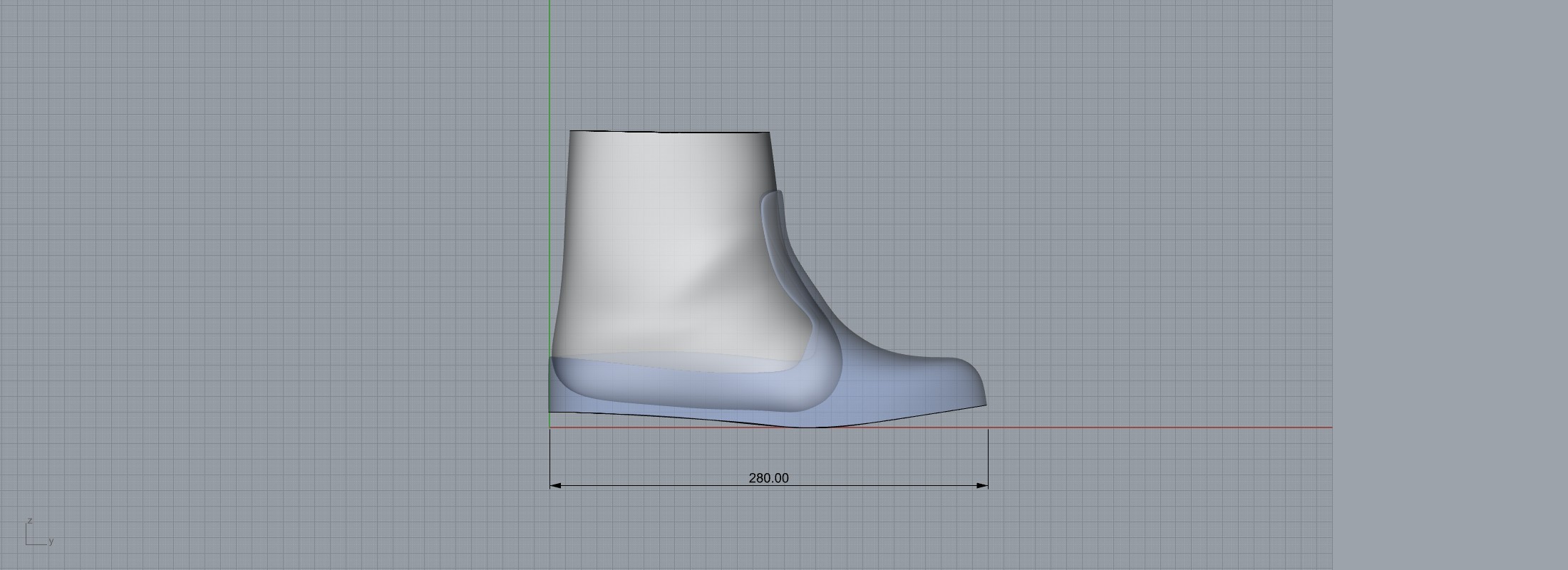Screen dimensions: 1568x570
Task: Click the right extension line of the dimension
Action: tap(988, 456)
